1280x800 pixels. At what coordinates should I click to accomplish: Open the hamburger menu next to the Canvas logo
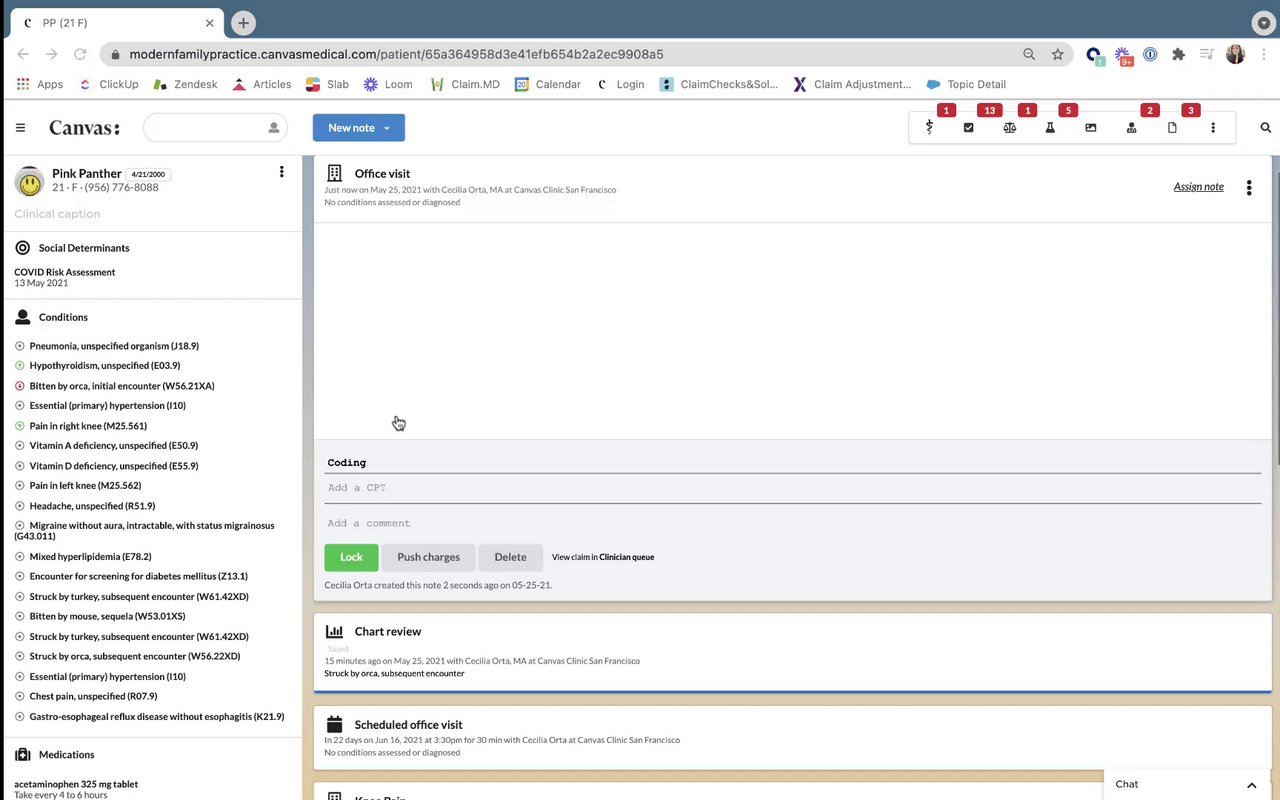coord(20,128)
